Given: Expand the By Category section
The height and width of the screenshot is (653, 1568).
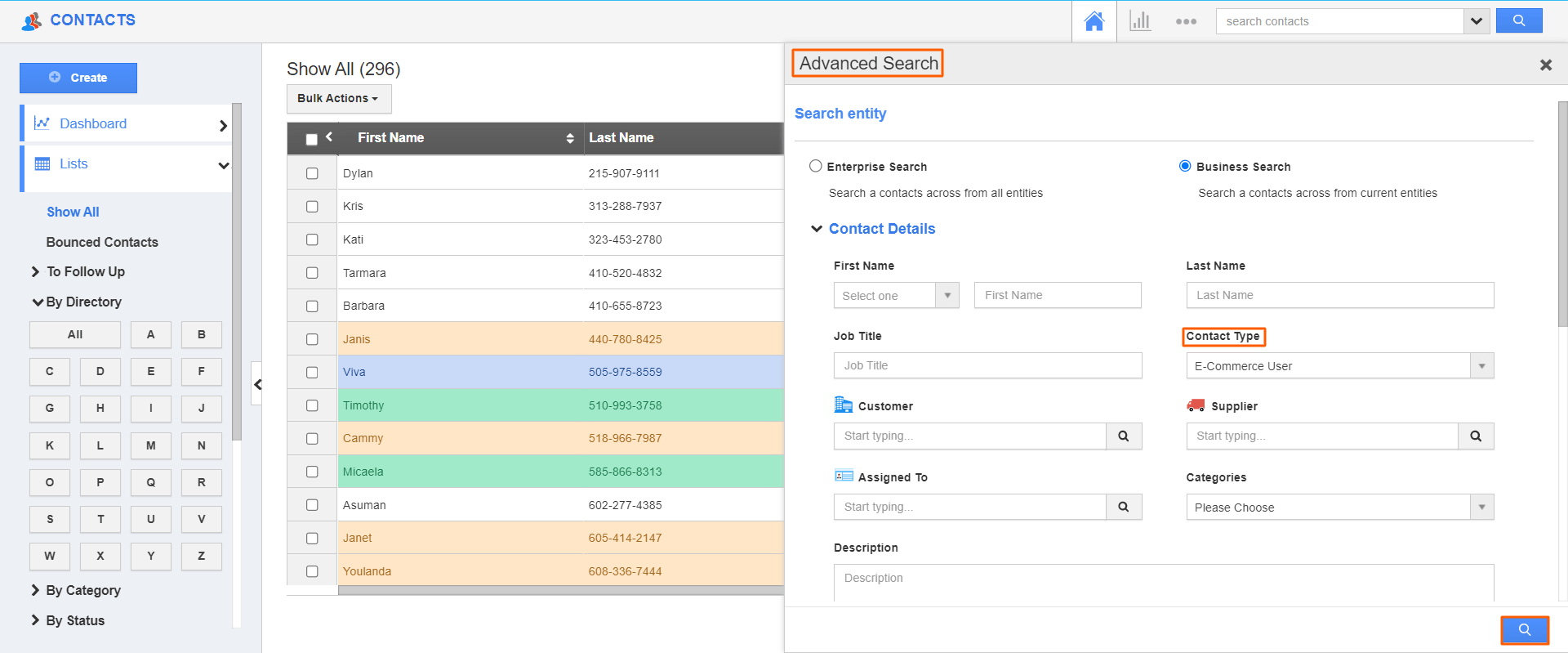Looking at the screenshot, I should [82, 590].
